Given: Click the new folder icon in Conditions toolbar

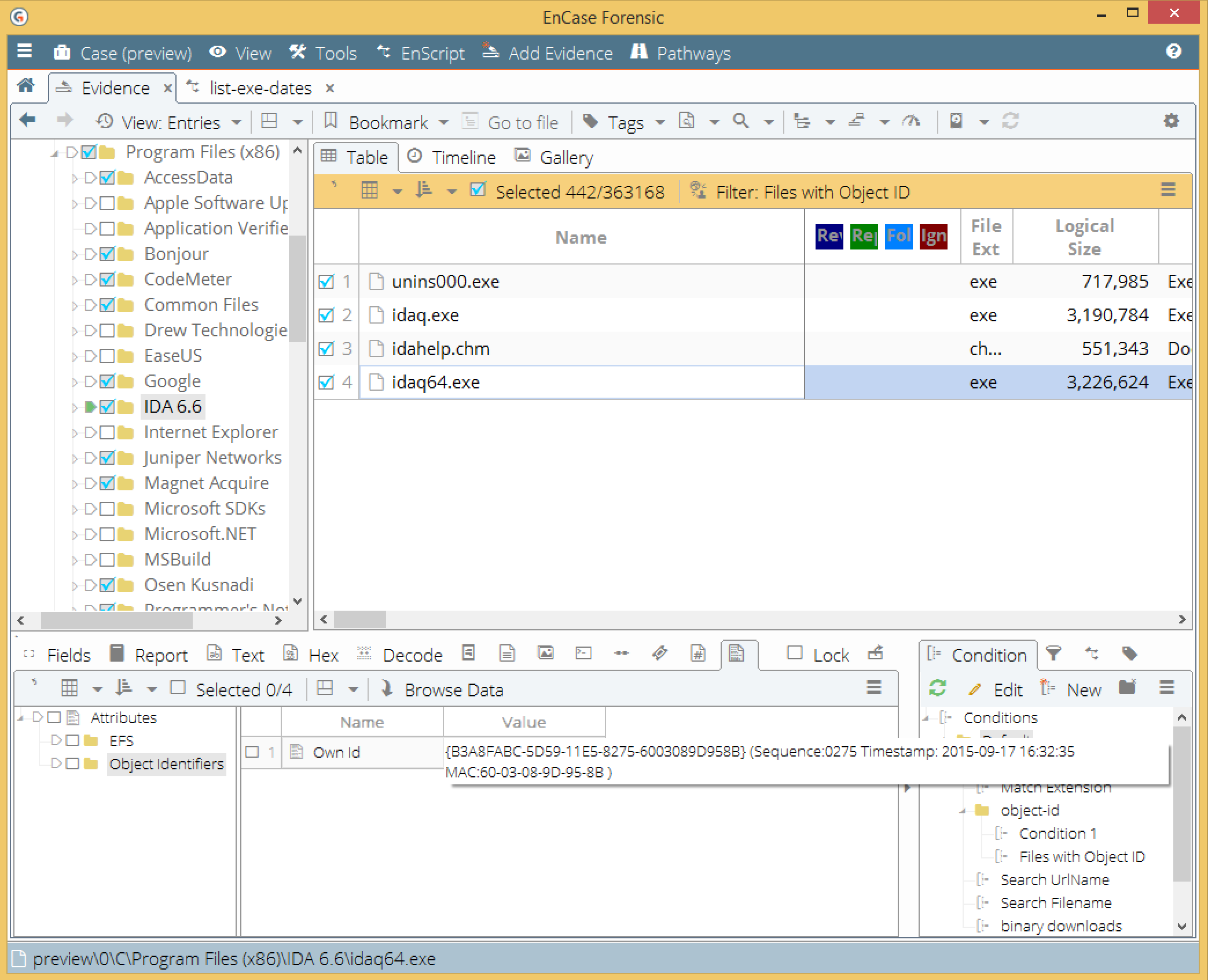Looking at the screenshot, I should 1128,688.
